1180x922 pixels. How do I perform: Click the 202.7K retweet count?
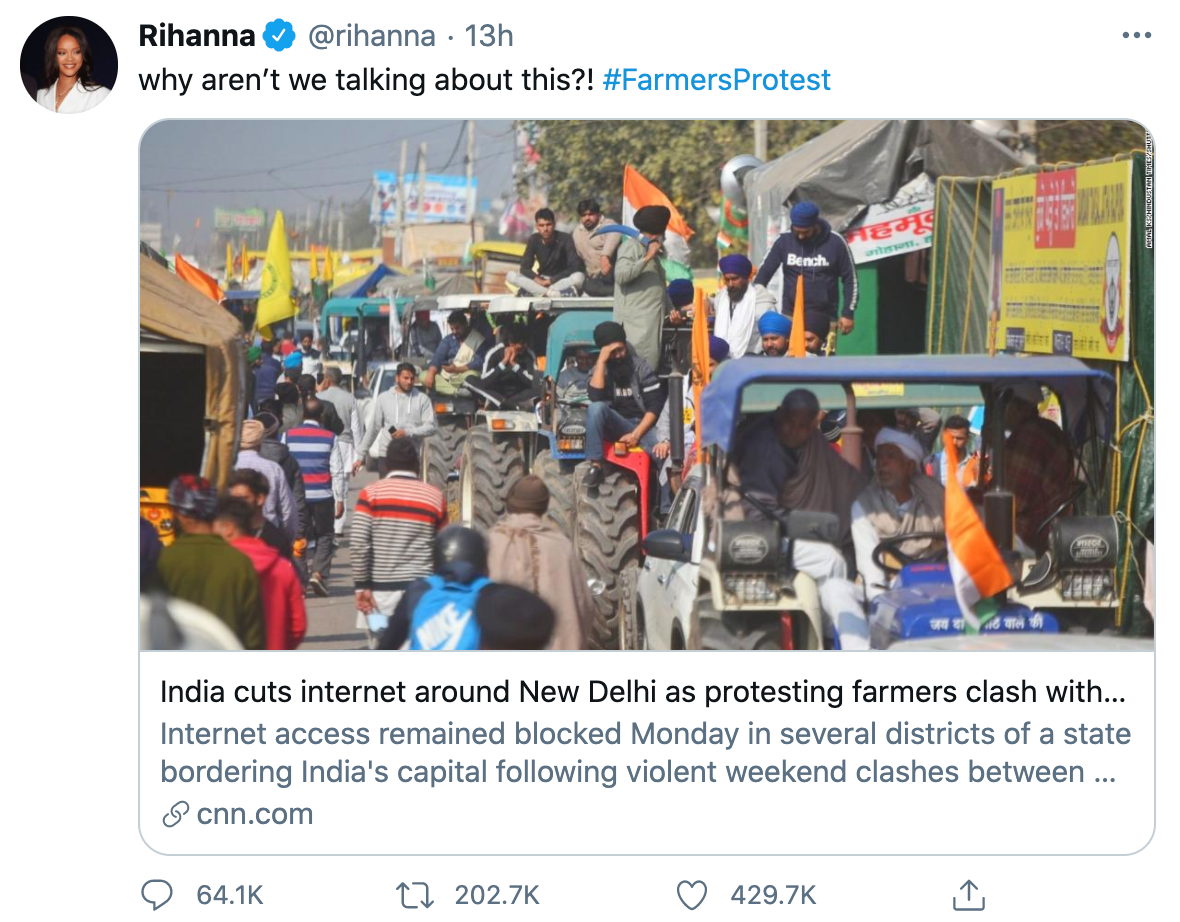[497, 894]
